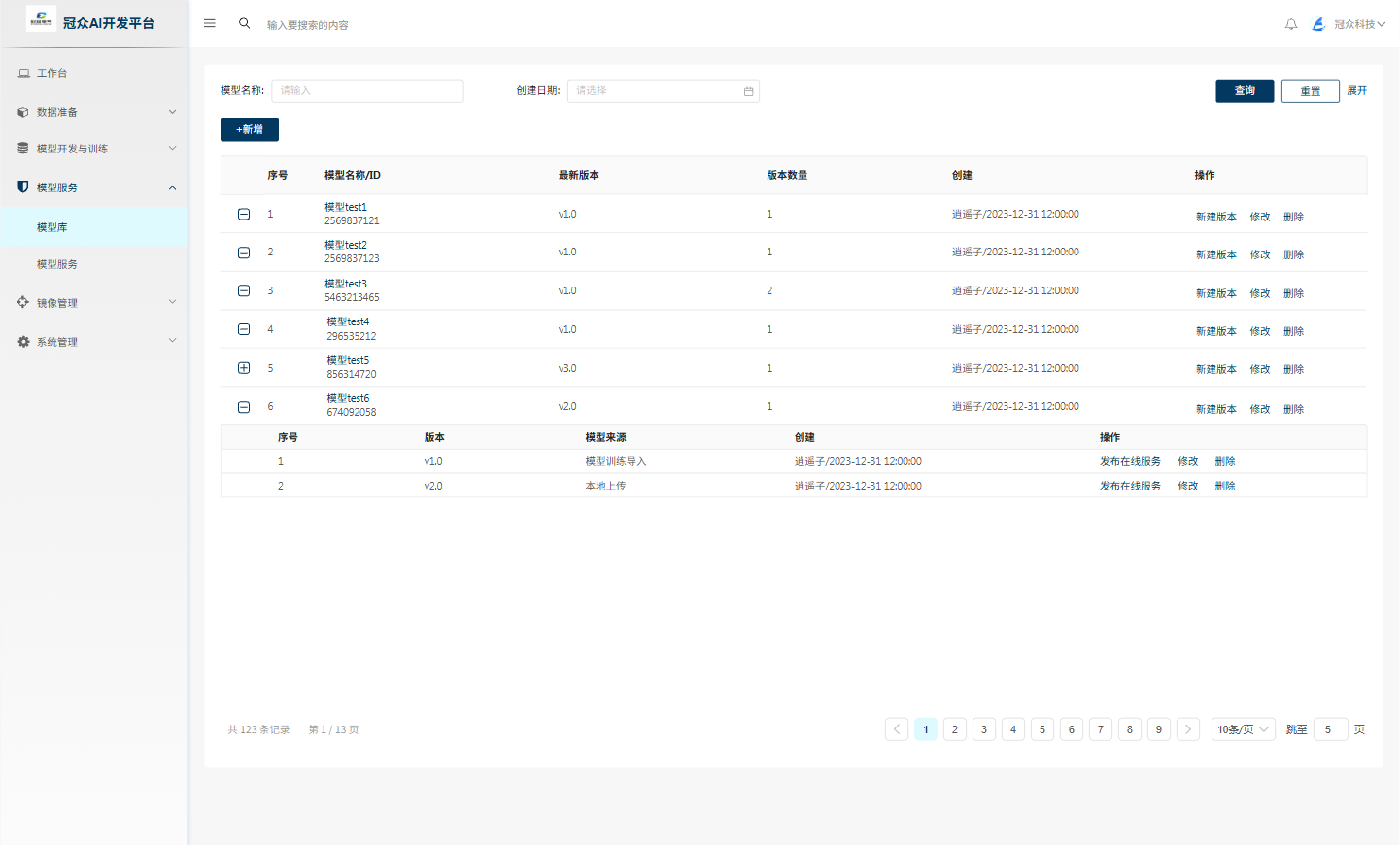Screen dimensions: 1400x845
Task: Click the 模型名称 input field
Action: click(367, 91)
